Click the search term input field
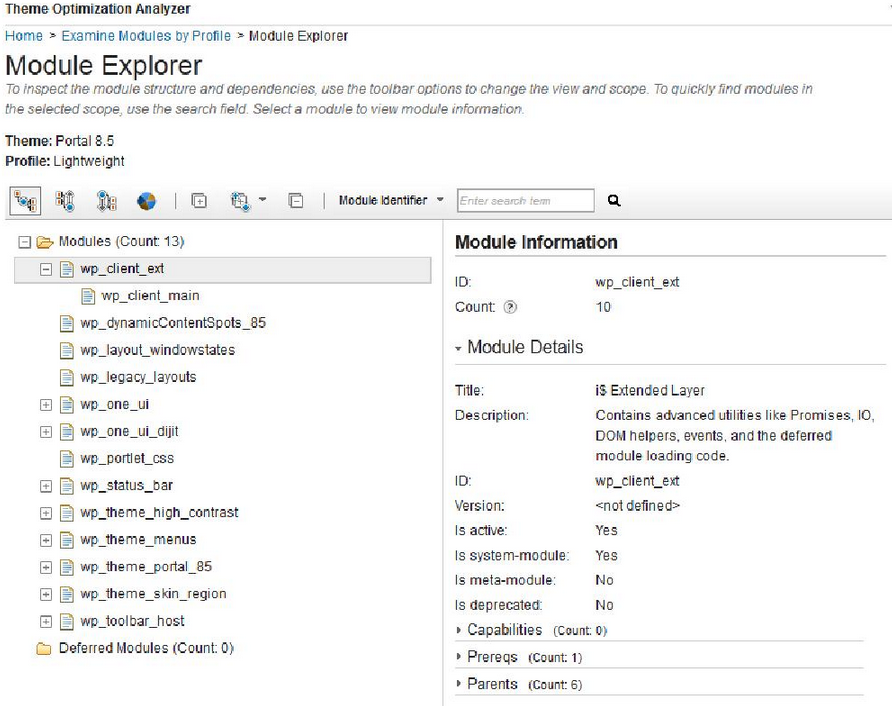892x706 pixels. (526, 201)
